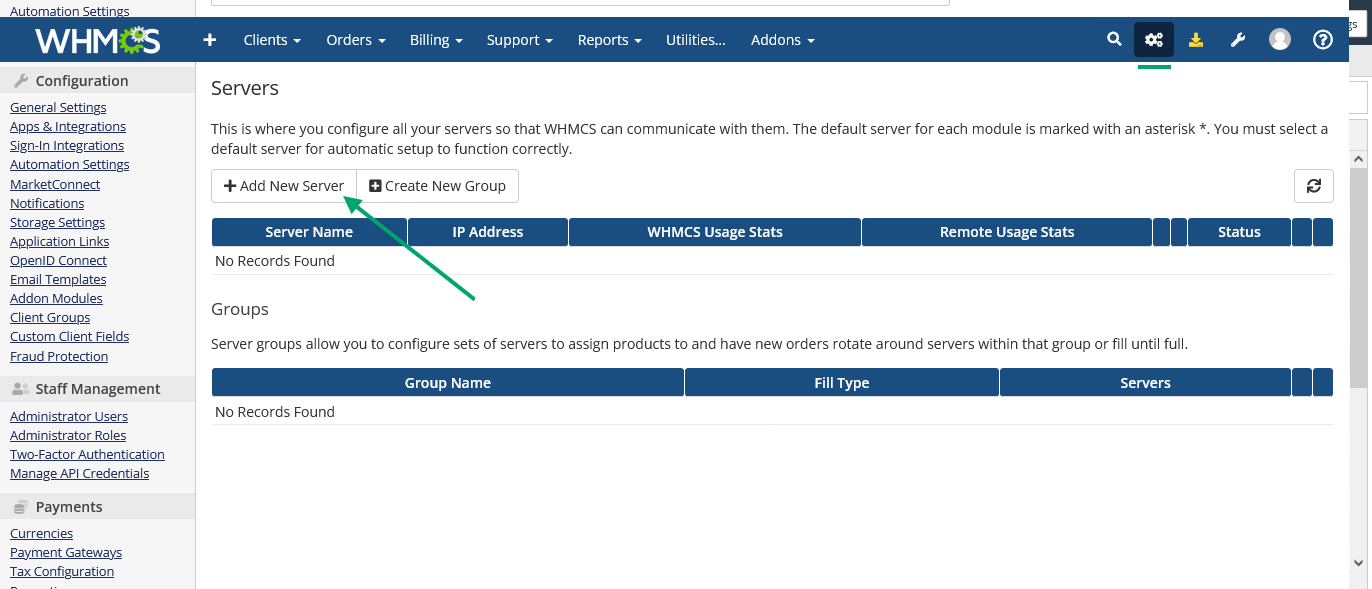The width and height of the screenshot is (1372, 589).
Task: Click the WHMCS logo
Action: pyautogui.click(x=97, y=40)
